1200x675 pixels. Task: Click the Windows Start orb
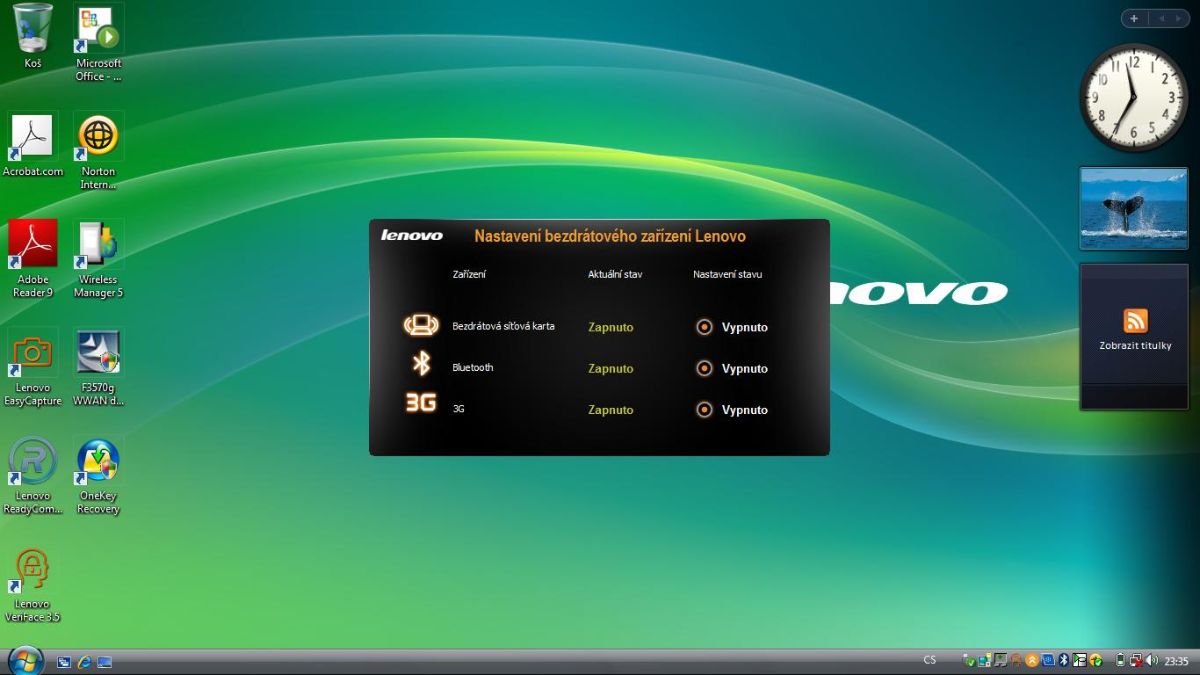coord(24,660)
